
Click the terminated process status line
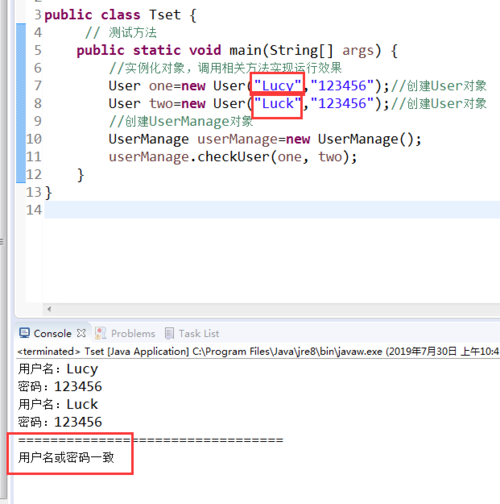258,351
